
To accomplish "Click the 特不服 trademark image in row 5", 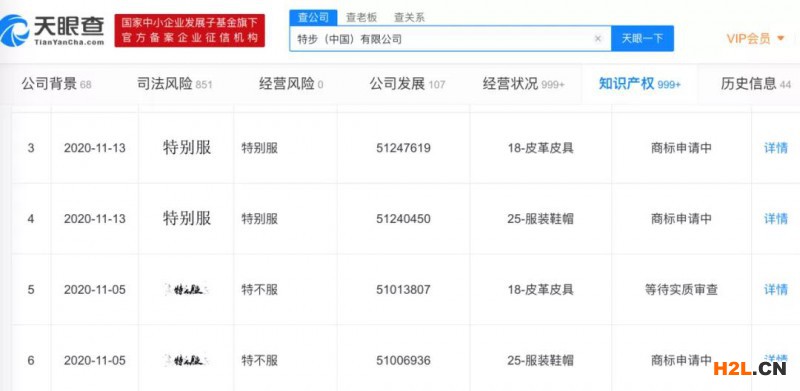I will pos(187,290).
